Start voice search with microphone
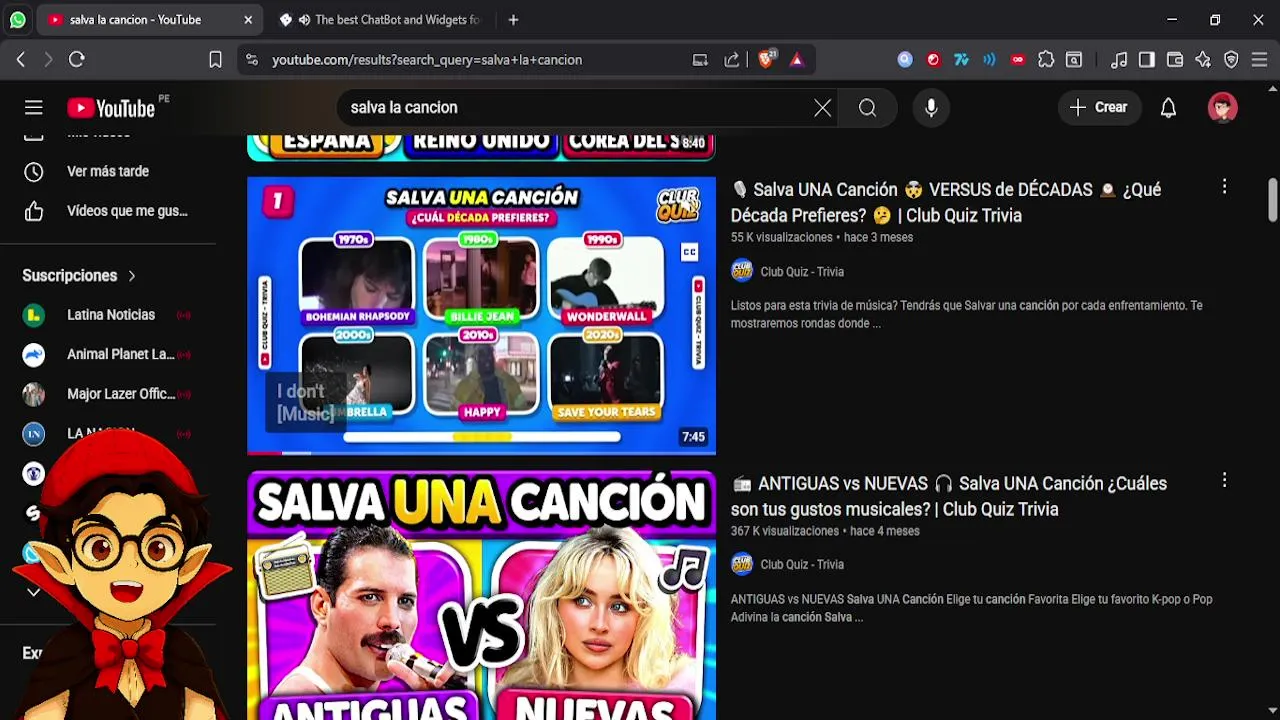 (x=931, y=108)
